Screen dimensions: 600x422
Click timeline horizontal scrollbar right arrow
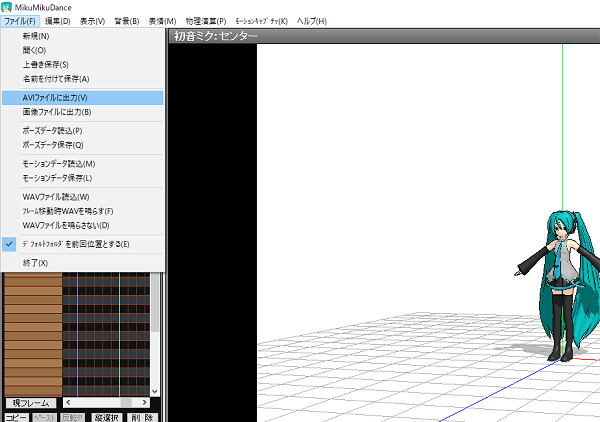point(144,402)
